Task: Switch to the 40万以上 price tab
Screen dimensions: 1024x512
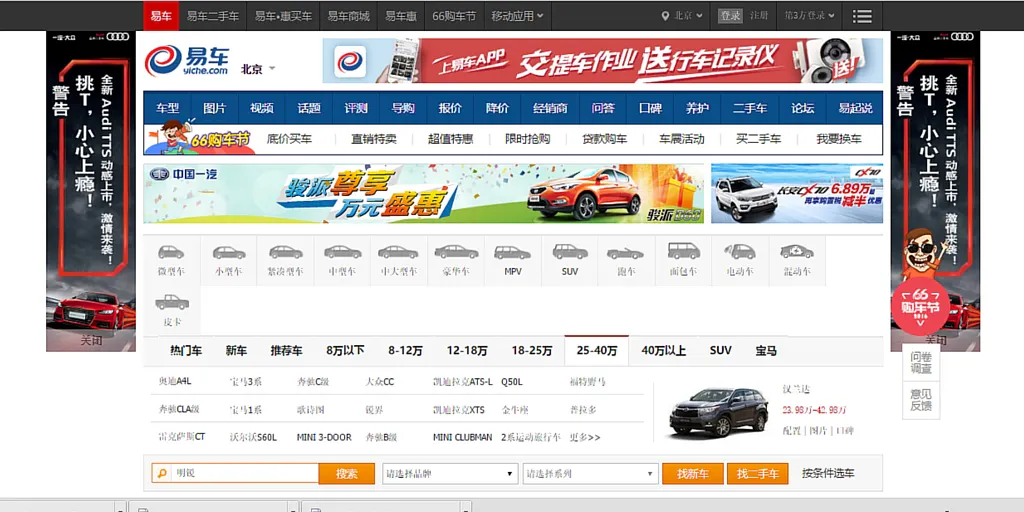Action: point(664,351)
